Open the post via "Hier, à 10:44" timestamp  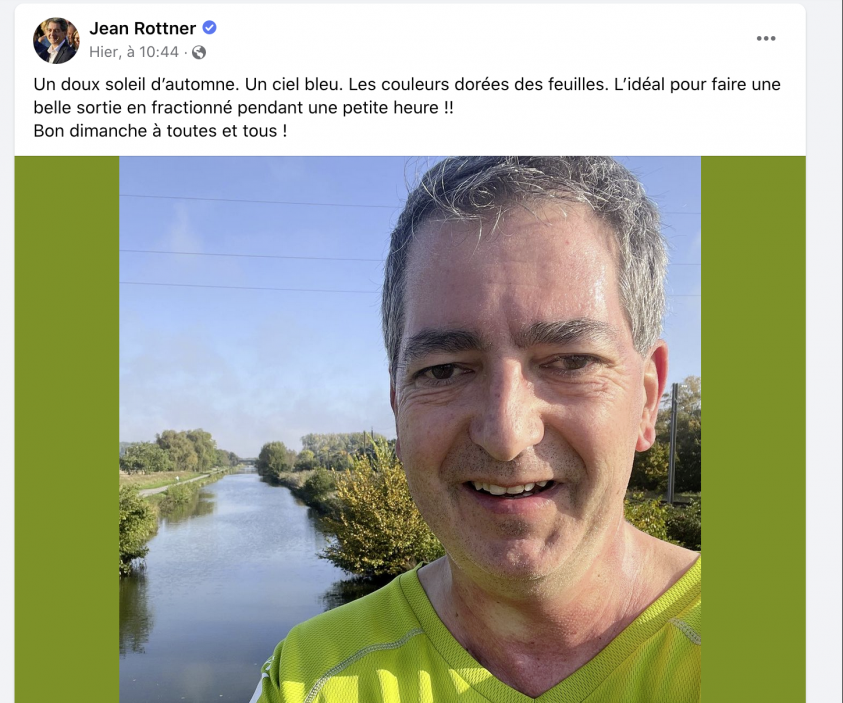pos(134,52)
